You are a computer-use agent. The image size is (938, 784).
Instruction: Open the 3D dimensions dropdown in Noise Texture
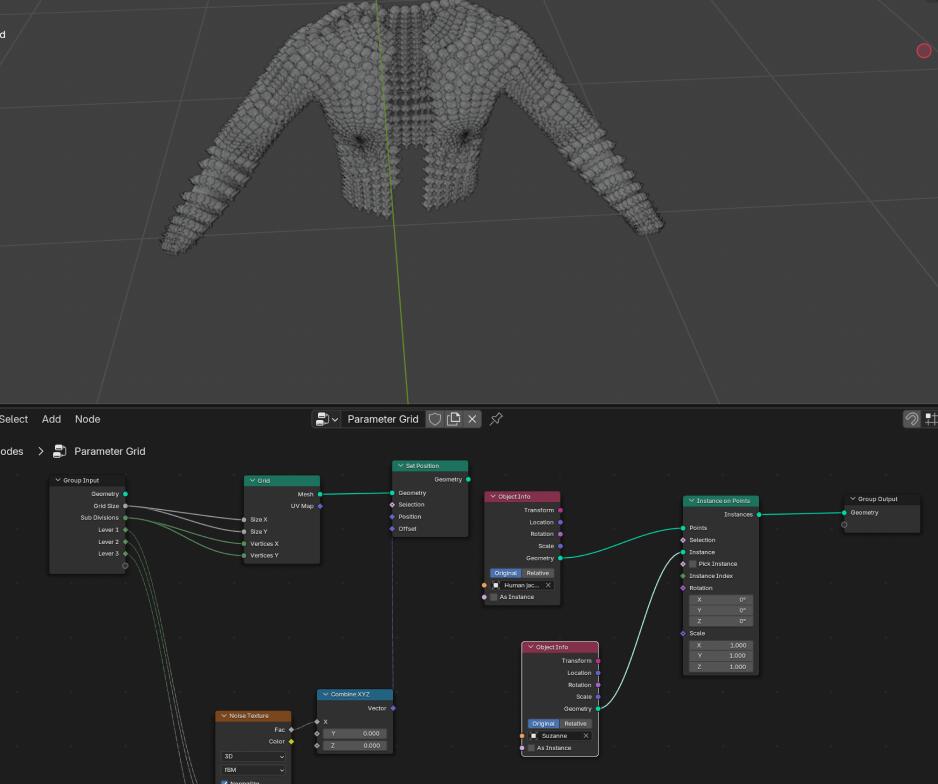tap(254, 756)
